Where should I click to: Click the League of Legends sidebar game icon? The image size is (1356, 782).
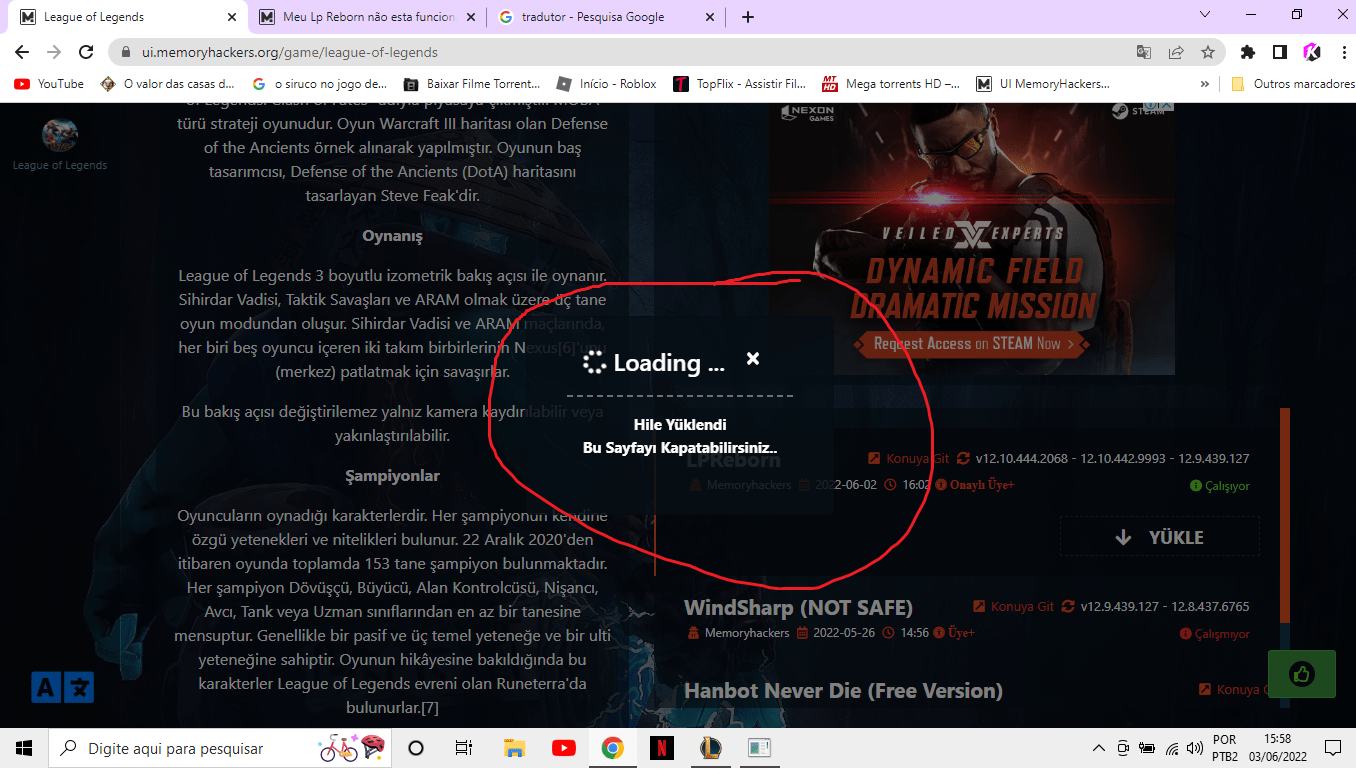pyautogui.click(x=60, y=135)
